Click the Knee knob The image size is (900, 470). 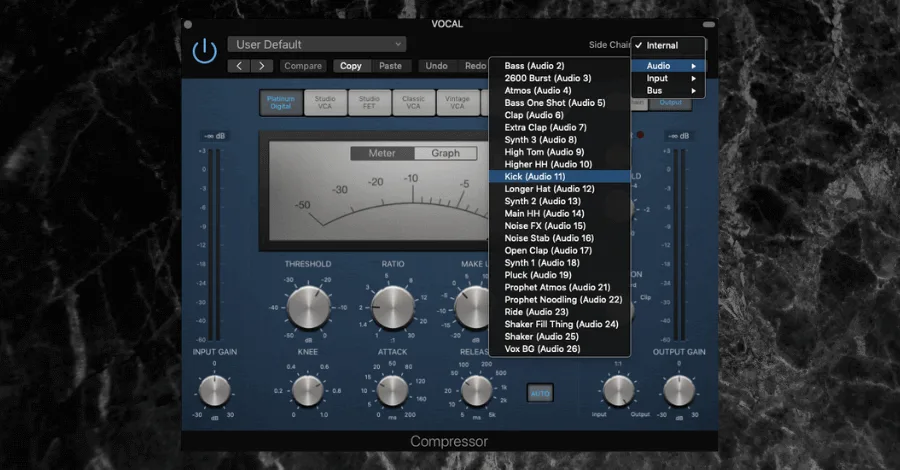pos(308,391)
